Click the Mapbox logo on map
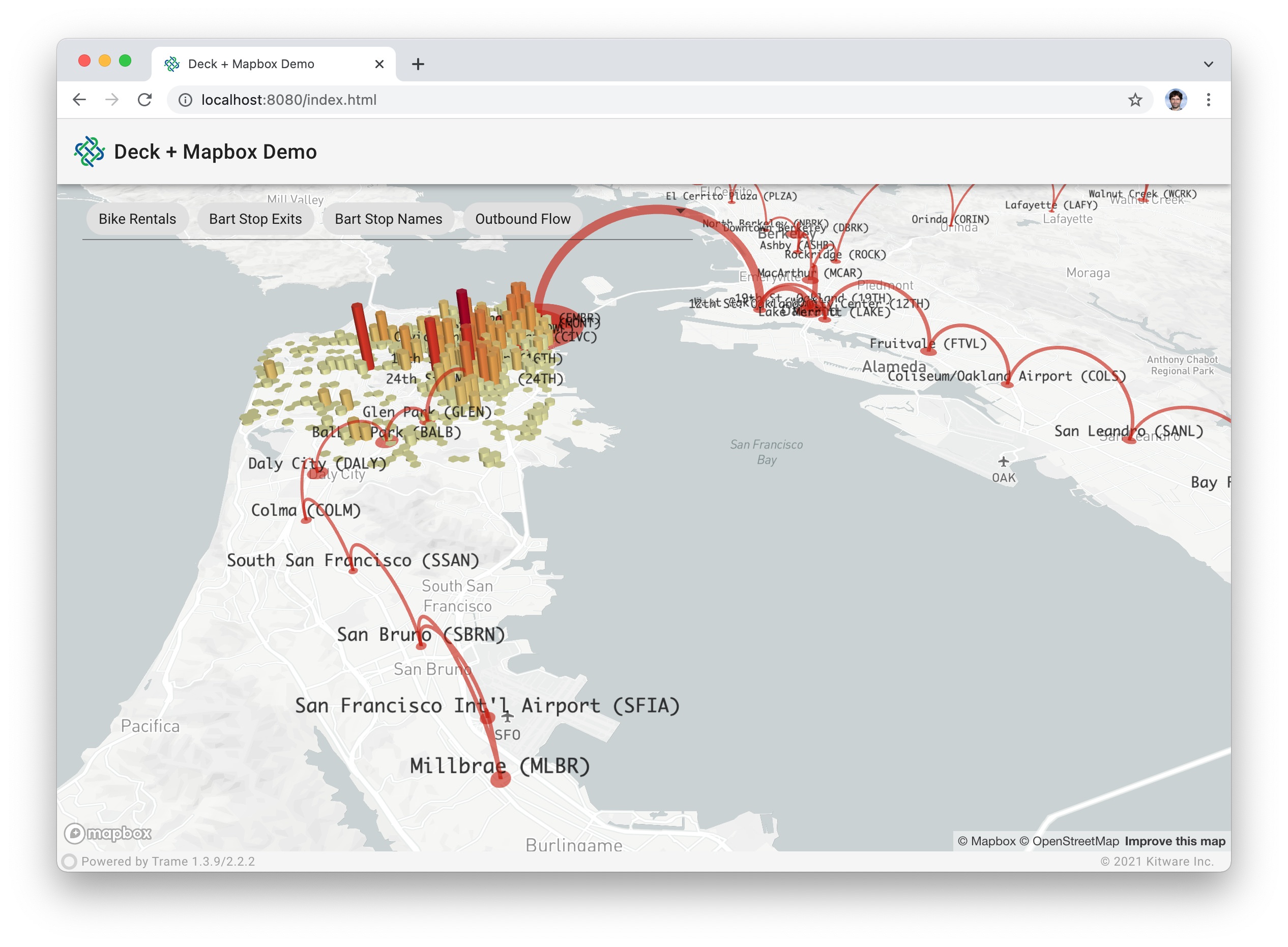 coord(108,833)
